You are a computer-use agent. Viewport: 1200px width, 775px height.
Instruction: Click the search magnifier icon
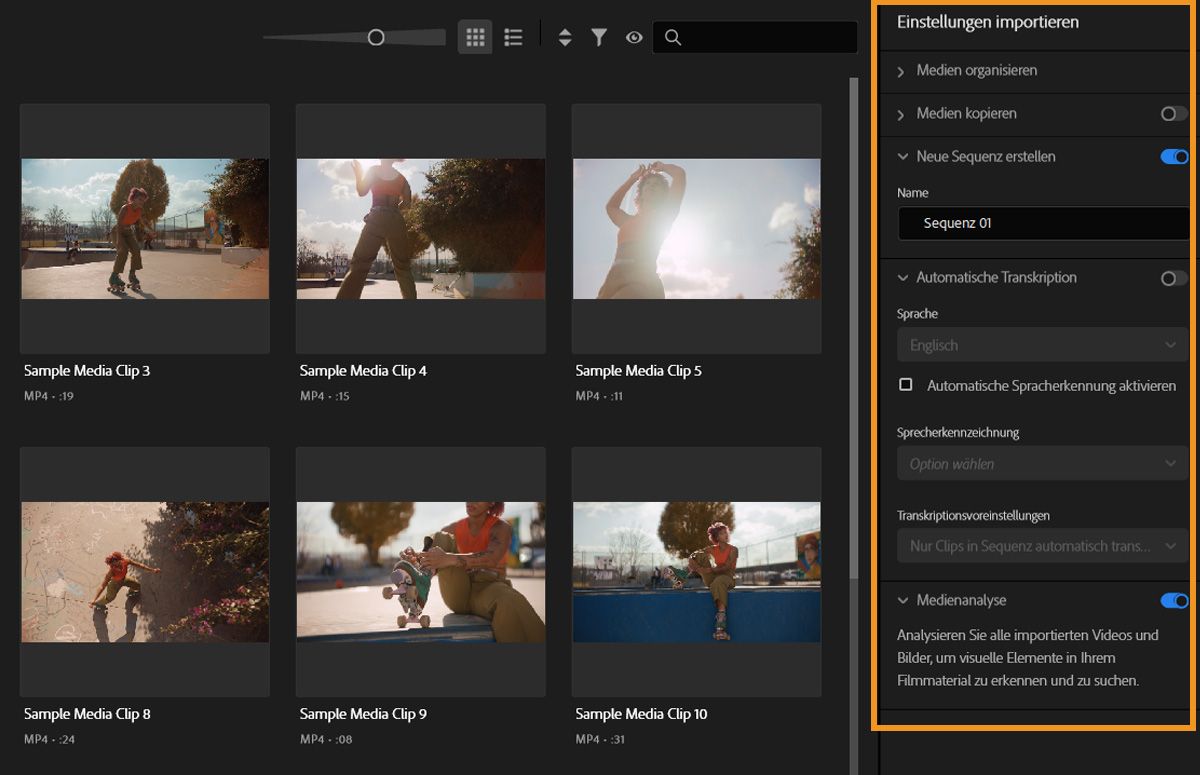[x=672, y=37]
